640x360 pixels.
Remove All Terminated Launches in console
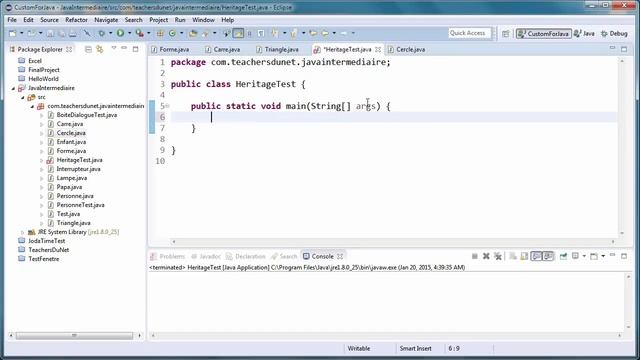point(498,256)
